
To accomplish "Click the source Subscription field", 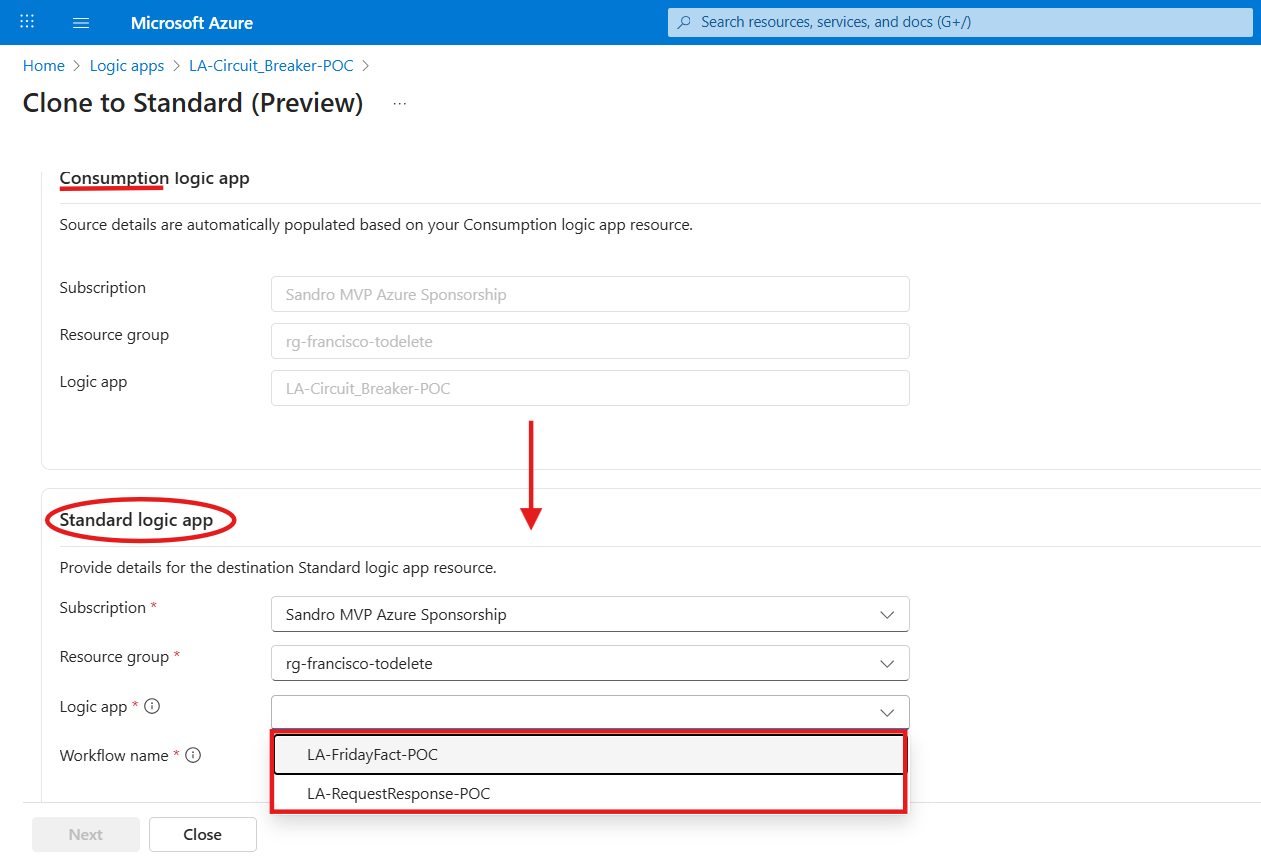I will (590, 295).
